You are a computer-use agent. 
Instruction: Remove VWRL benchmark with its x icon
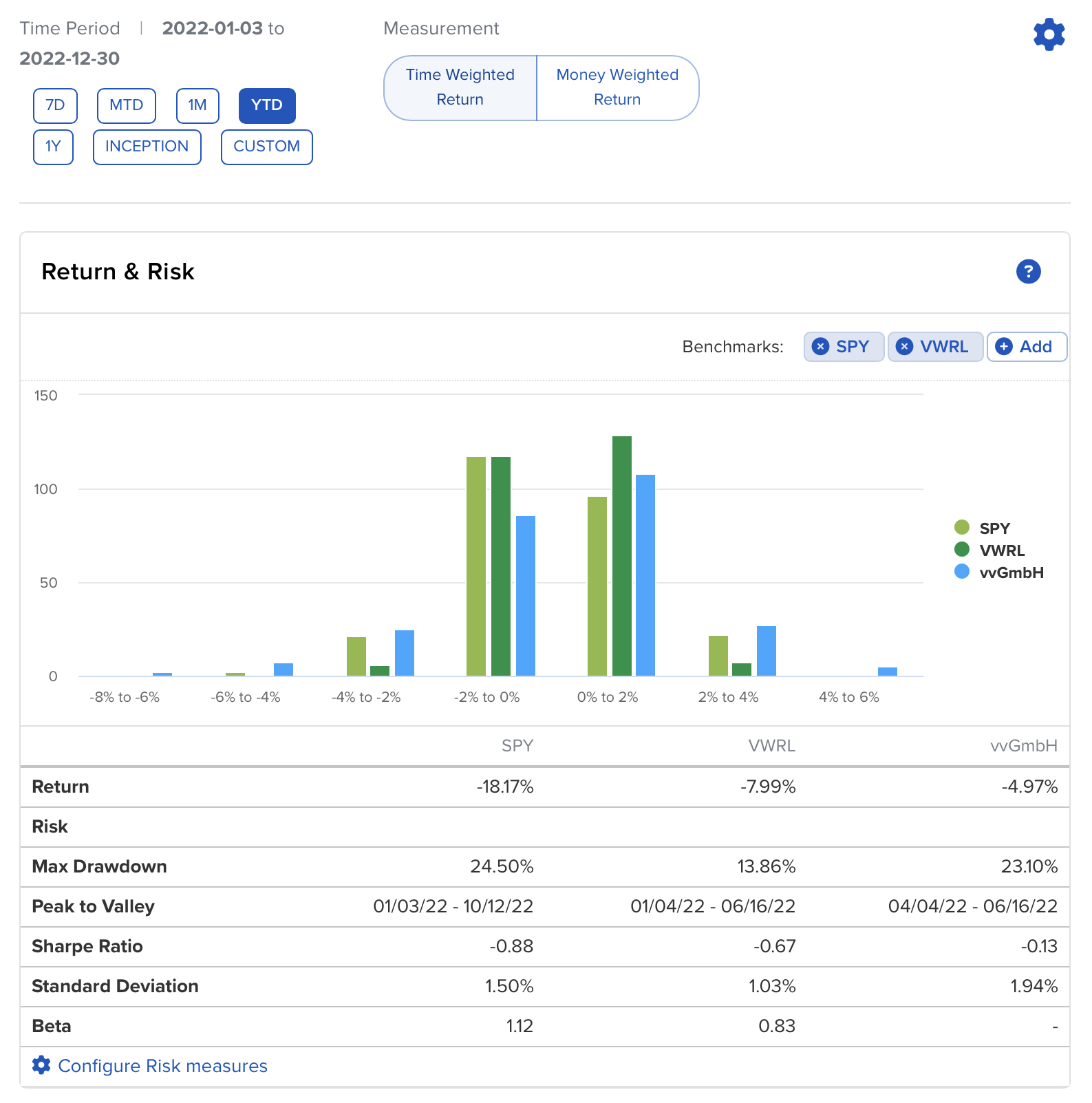[905, 347]
